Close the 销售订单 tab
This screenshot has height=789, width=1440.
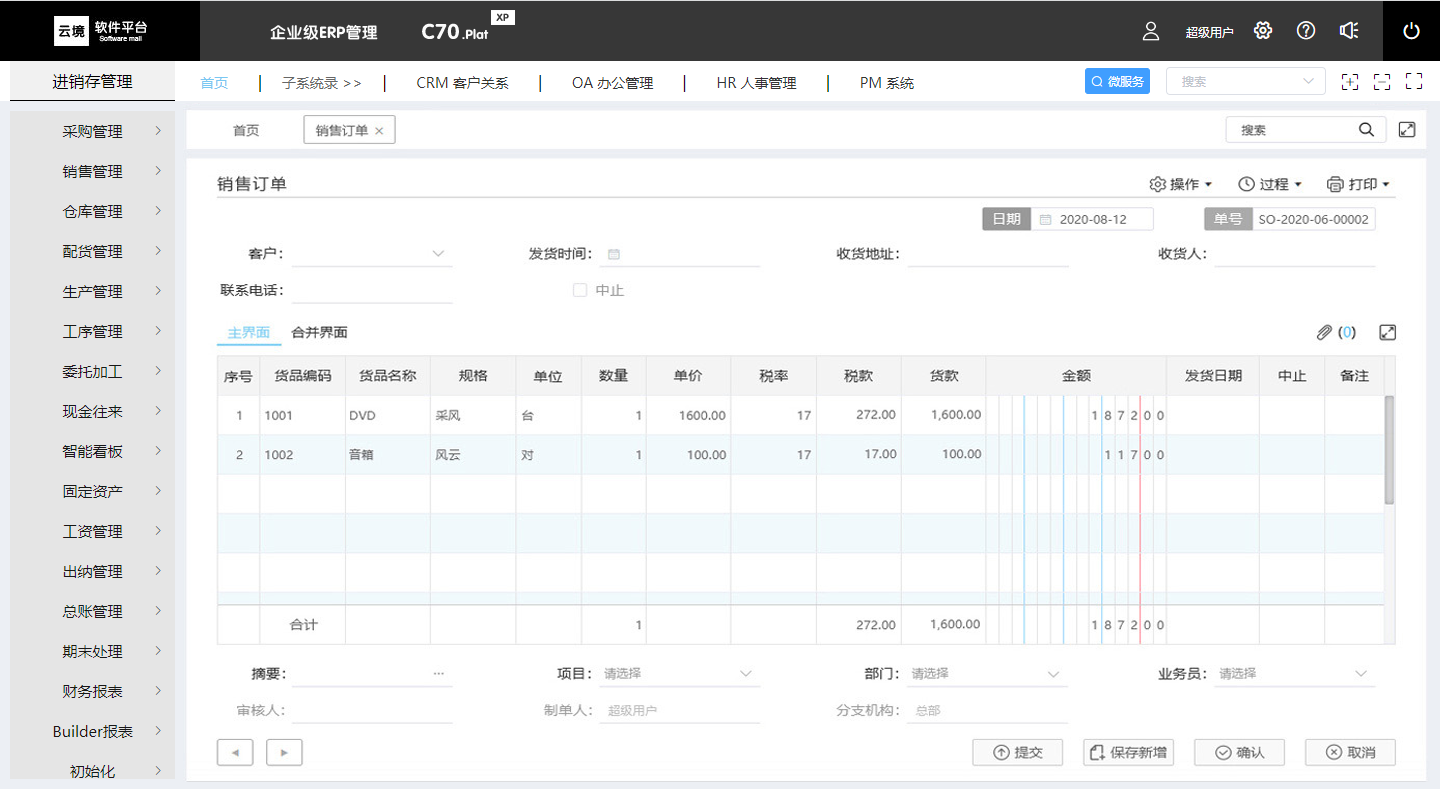coord(379,131)
